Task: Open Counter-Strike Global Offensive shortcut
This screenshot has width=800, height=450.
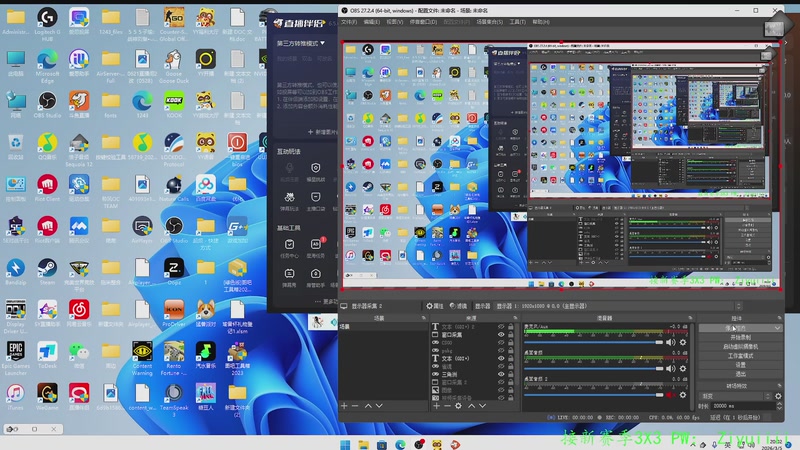Action: [x=174, y=23]
